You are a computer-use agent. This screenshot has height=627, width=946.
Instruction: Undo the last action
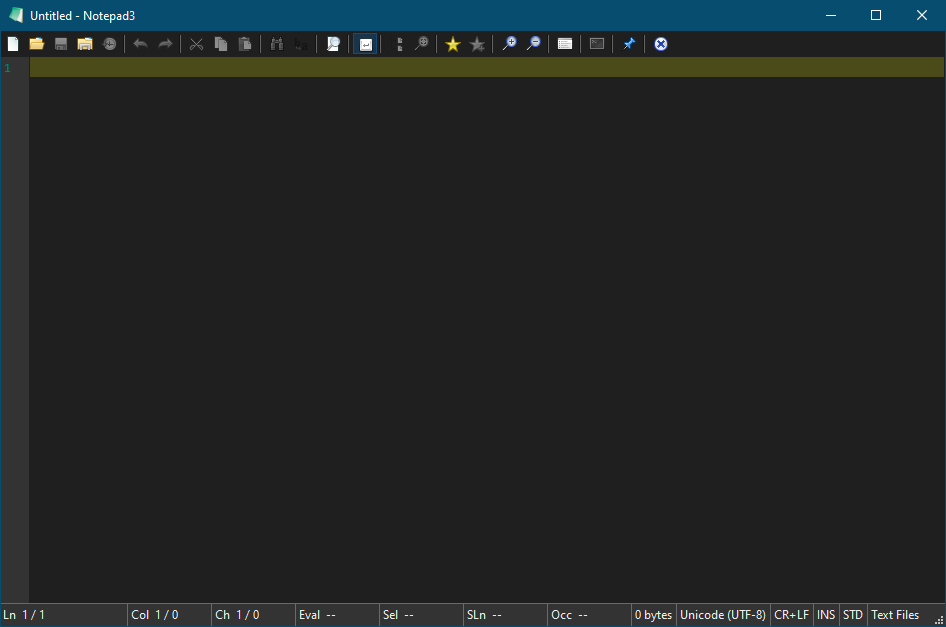(x=141, y=44)
